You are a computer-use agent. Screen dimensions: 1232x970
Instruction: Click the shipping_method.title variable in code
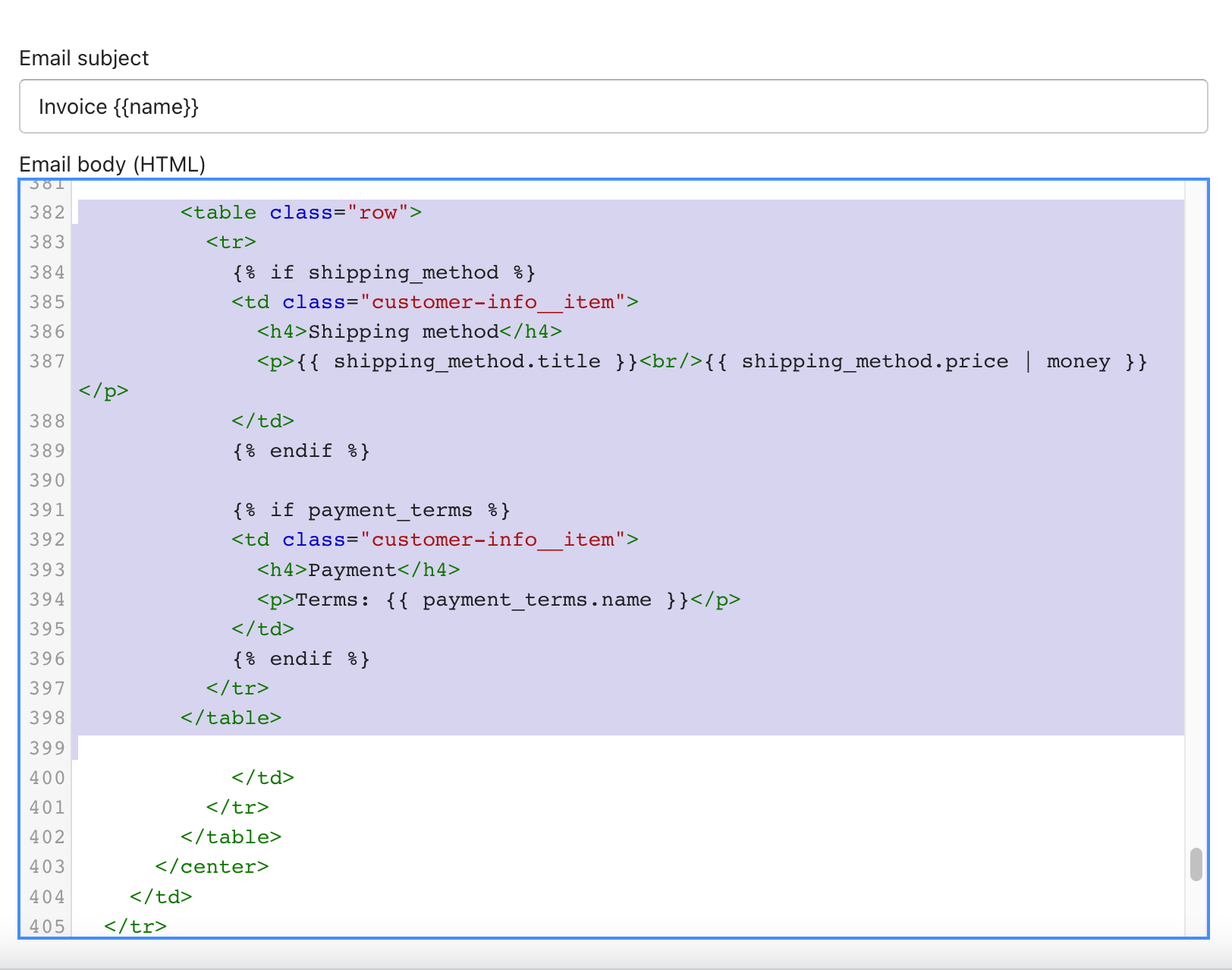tap(467, 361)
